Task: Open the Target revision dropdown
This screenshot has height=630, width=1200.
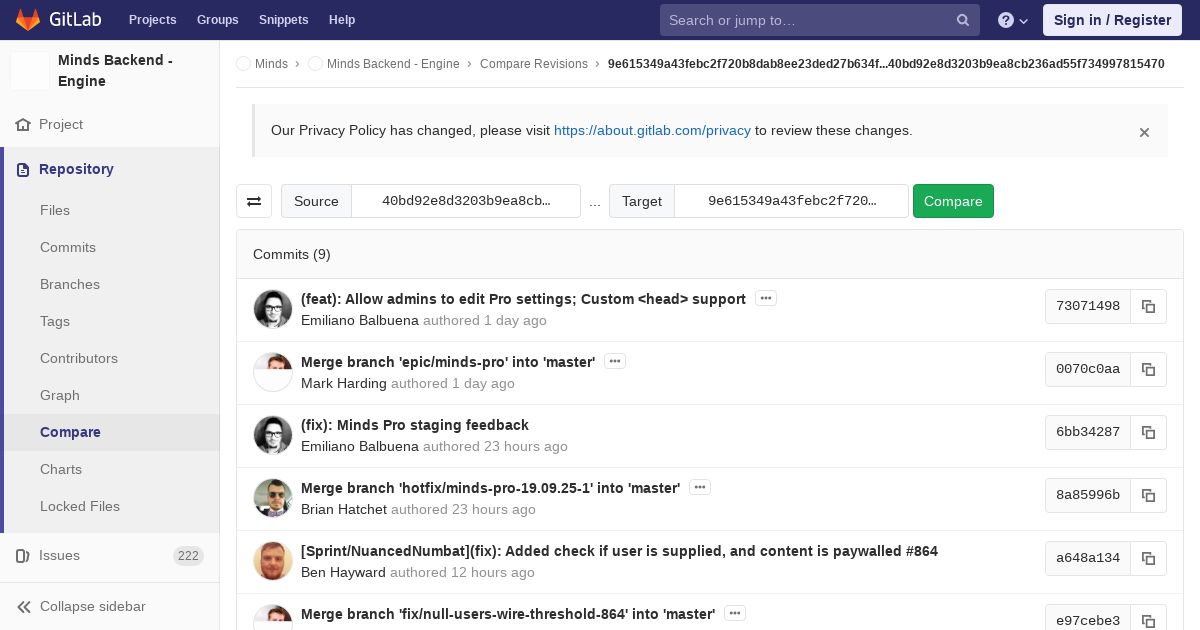Action: [792, 201]
